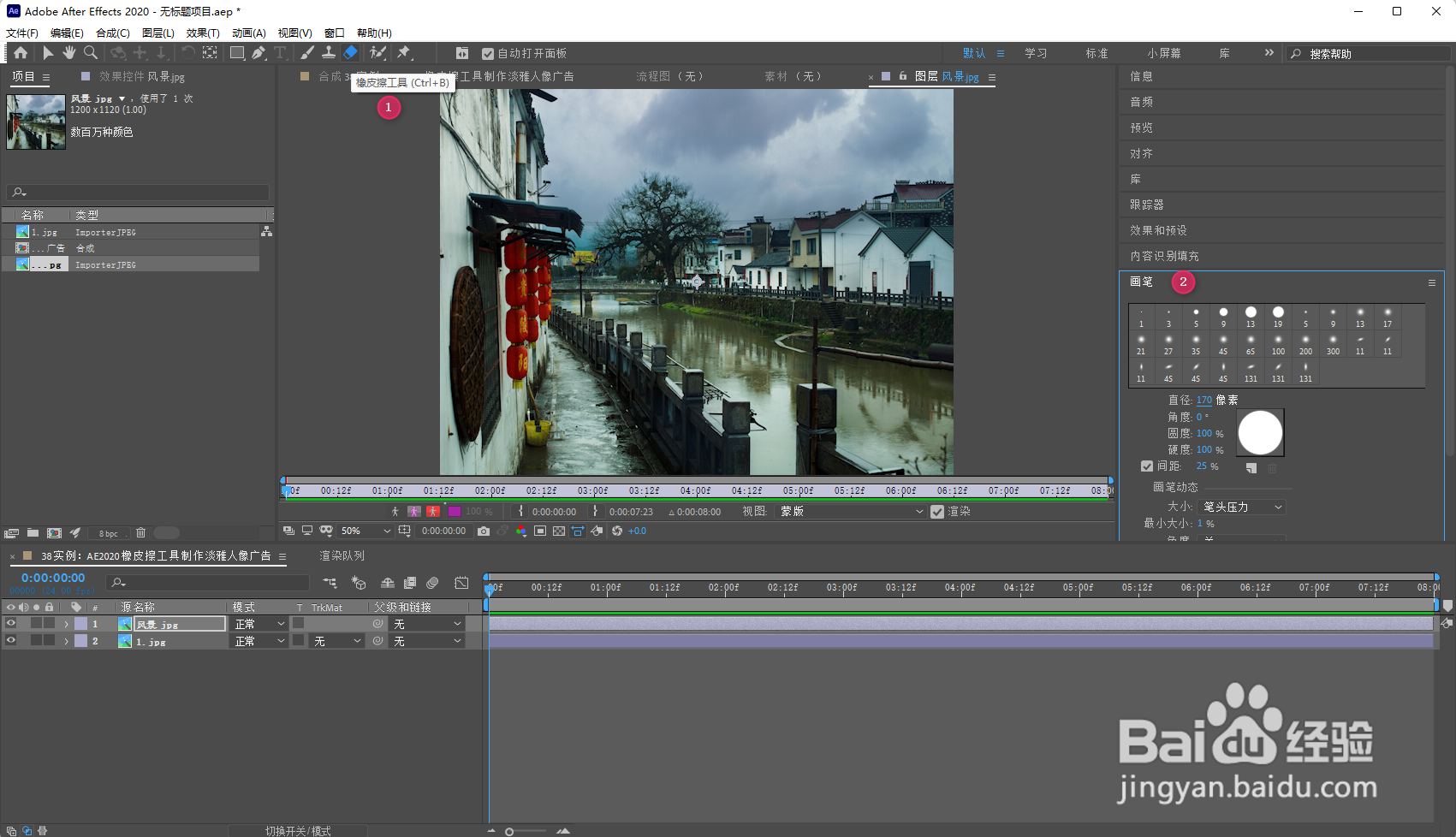The image size is (1456, 837).
Task: Select the Clone Stamp tool
Action: click(328, 53)
